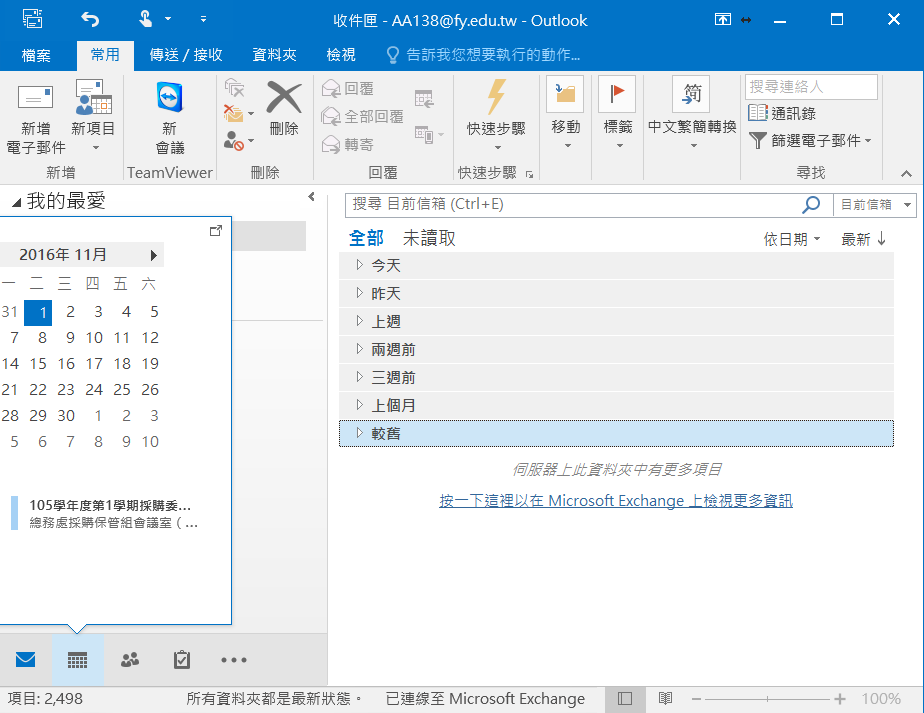Screen dimensions: 924x713
Task: Open the 快速步驟 dialog launcher
Action: tap(529, 174)
